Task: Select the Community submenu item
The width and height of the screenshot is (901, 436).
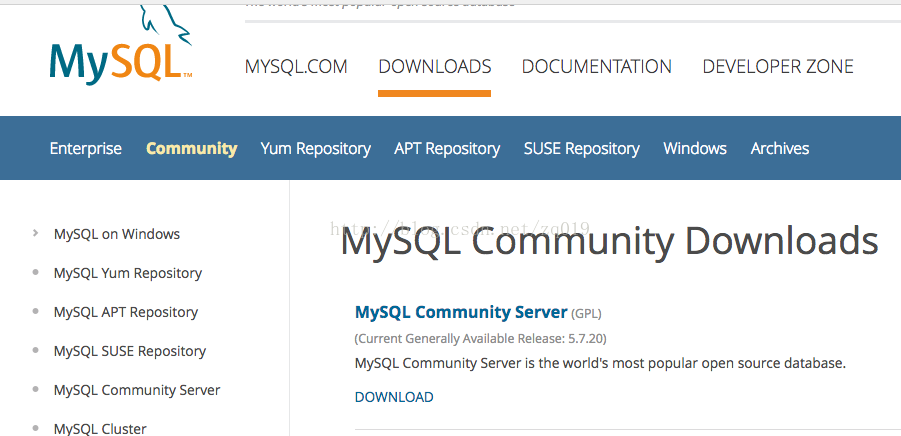Action: (191, 149)
